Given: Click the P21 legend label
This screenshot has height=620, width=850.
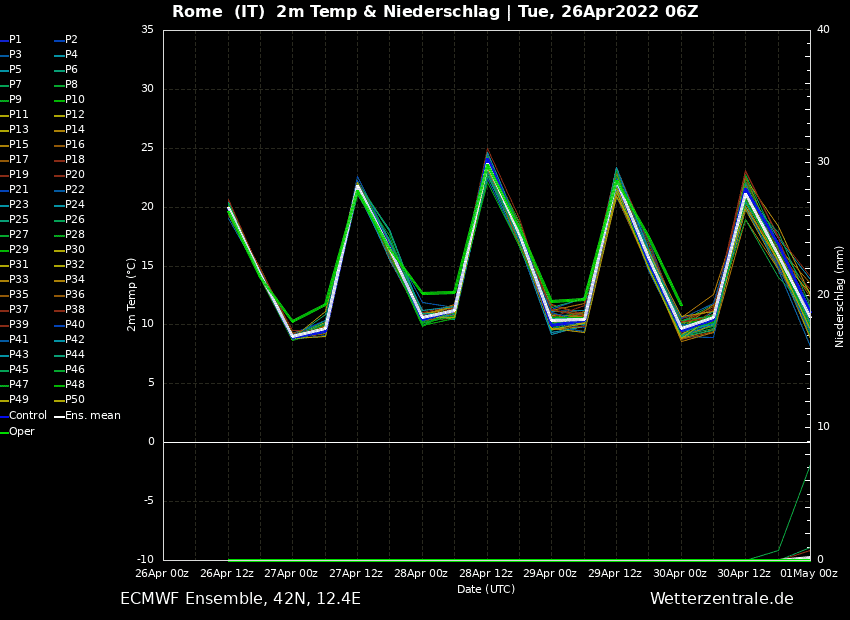Looking at the screenshot, I should point(14,190).
